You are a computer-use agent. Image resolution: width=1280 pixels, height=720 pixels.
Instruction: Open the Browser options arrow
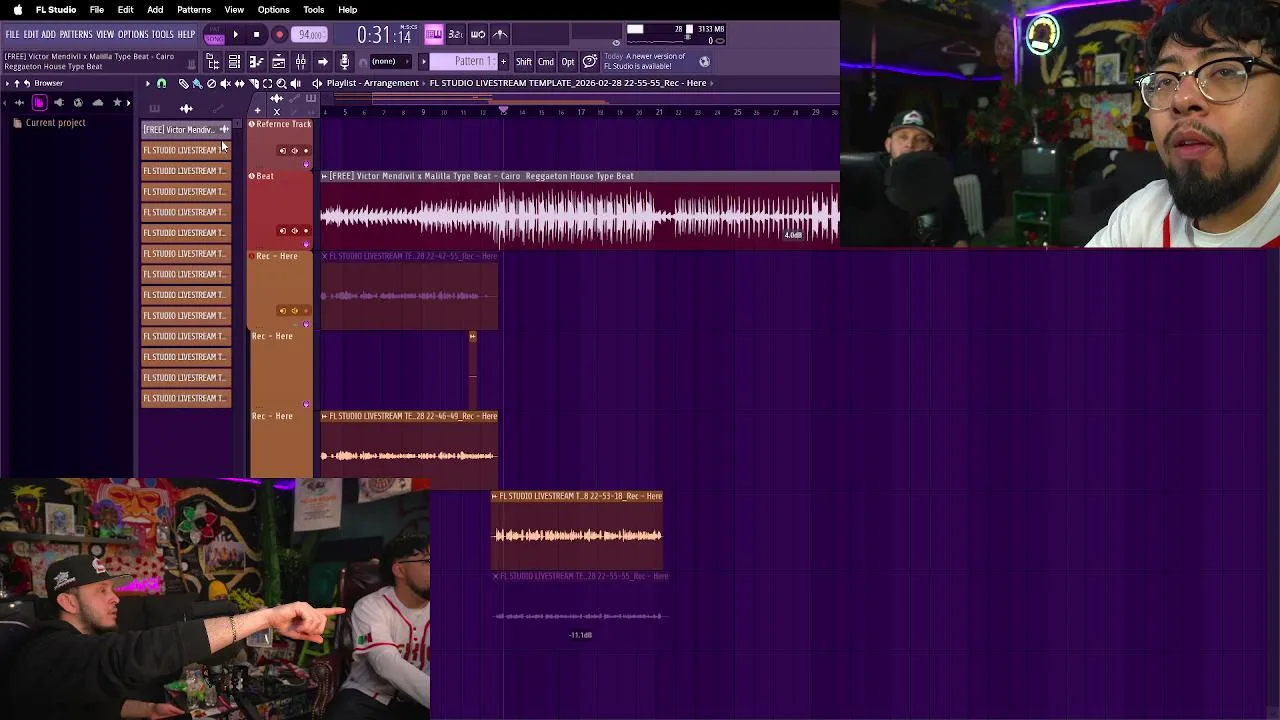[7, 83]
